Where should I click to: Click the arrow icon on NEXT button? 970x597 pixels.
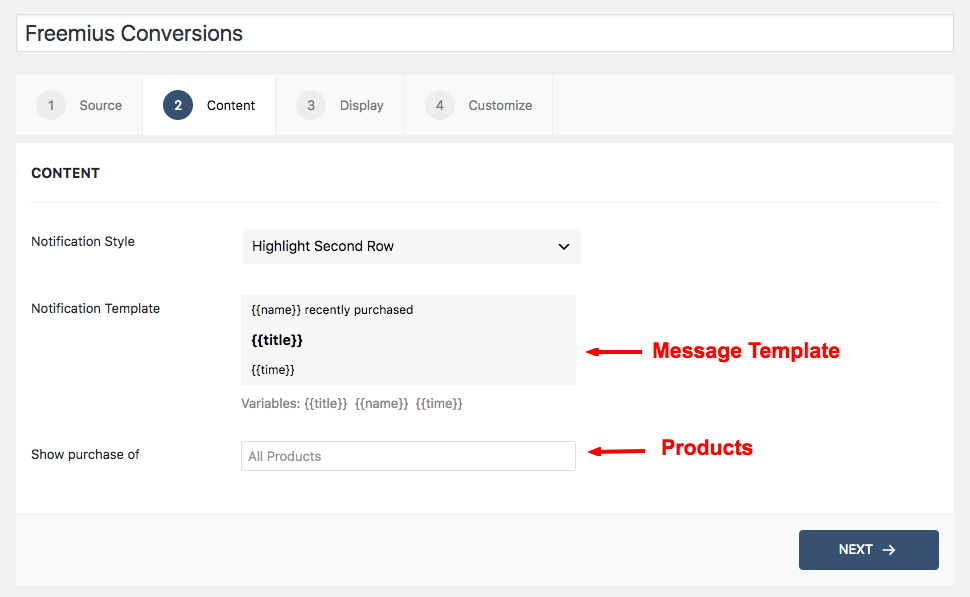click(889, 550)
